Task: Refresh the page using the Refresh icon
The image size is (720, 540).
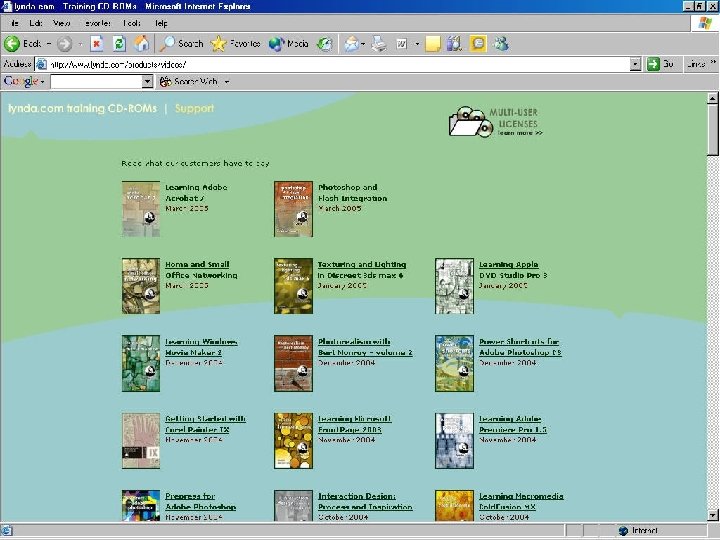Action: (x=119, y=44)
